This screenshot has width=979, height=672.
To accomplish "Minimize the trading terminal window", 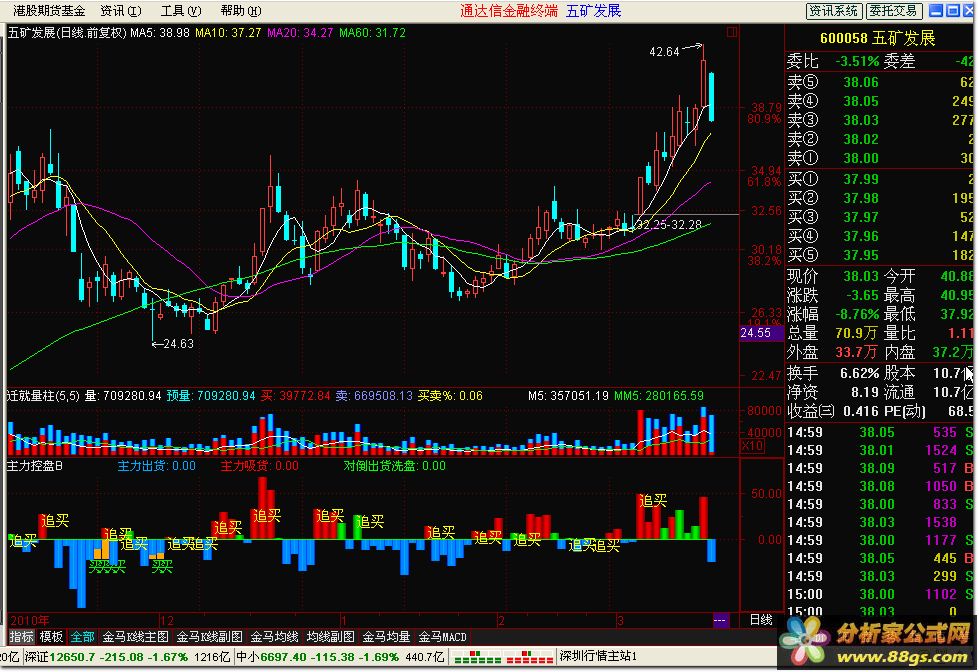I will [936, 11].
